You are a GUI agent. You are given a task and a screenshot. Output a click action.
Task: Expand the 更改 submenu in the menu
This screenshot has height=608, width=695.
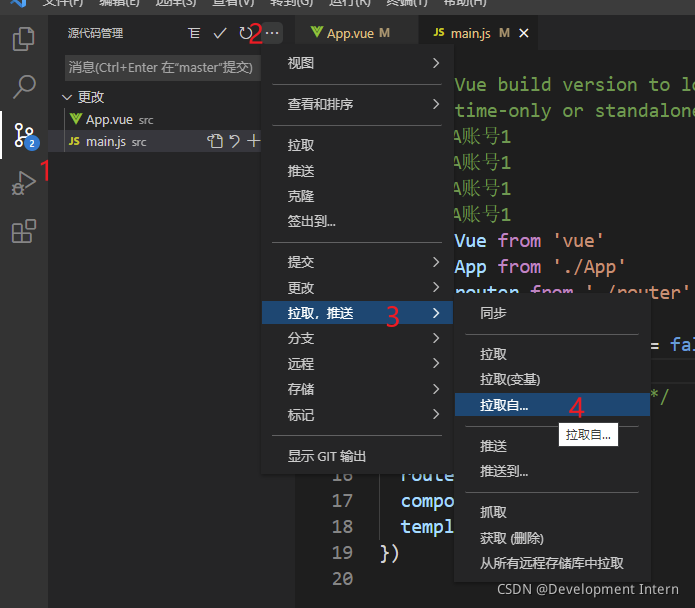click(357, 288)
